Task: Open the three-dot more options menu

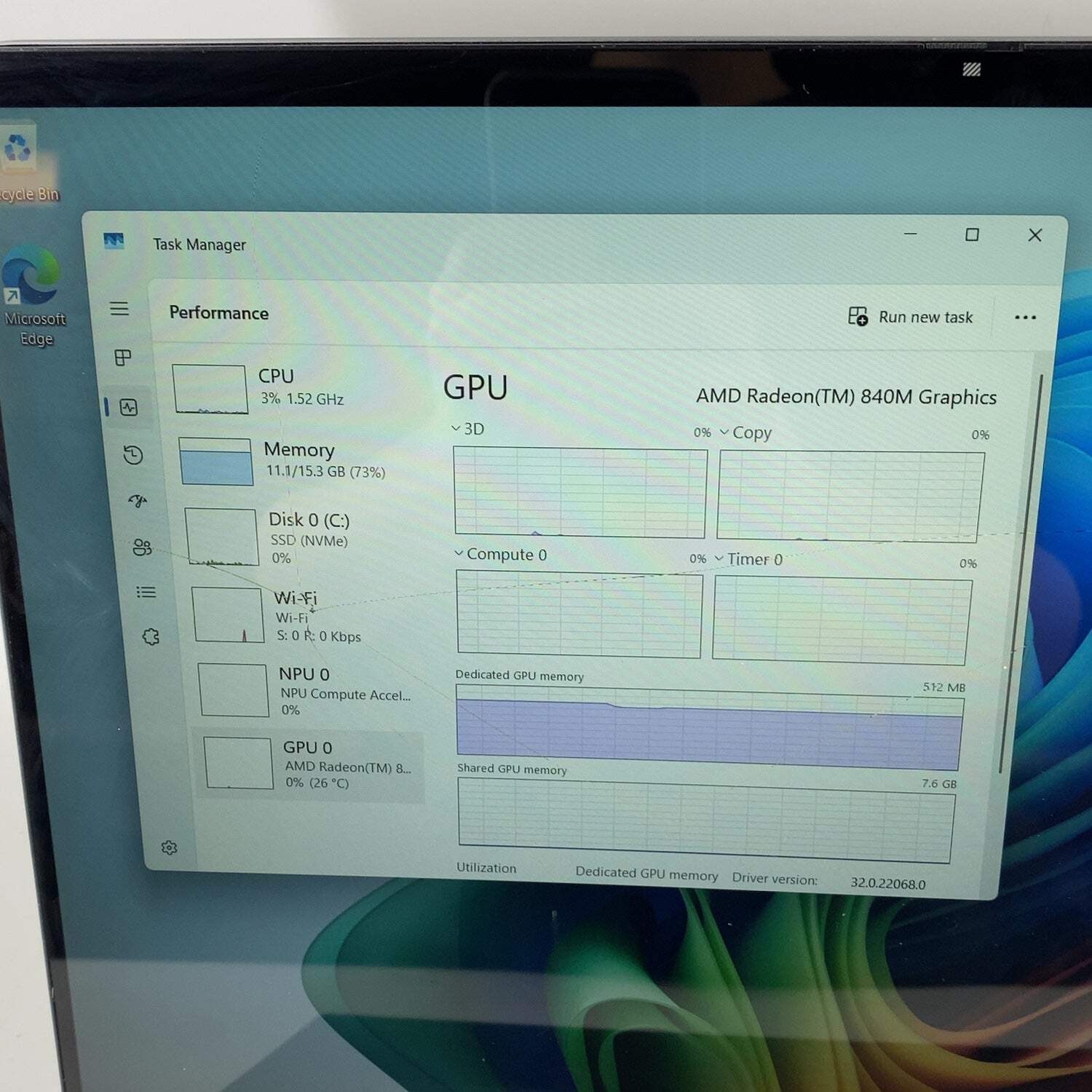Action: click(x=1025, y=317)
